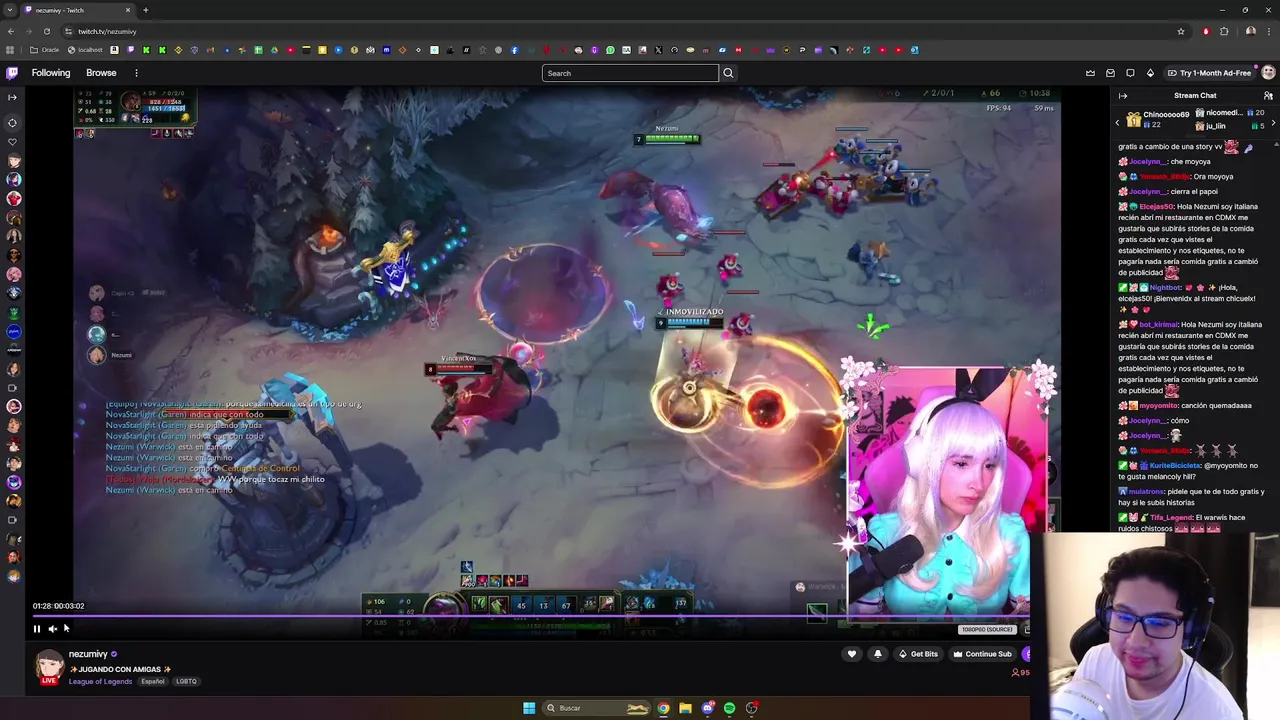The image size is (1280, 720).
Task: Open the more options dots menu
Action: [136, 73]
